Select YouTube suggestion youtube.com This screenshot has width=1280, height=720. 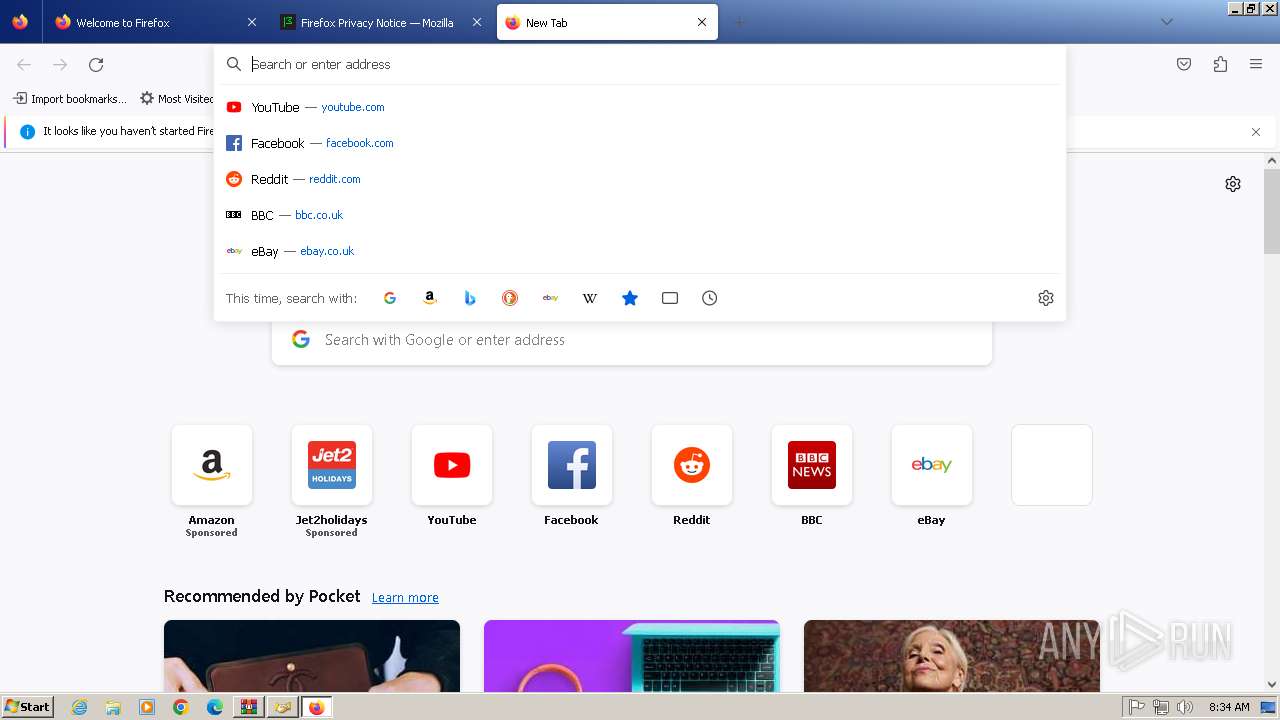pos(640,107)
